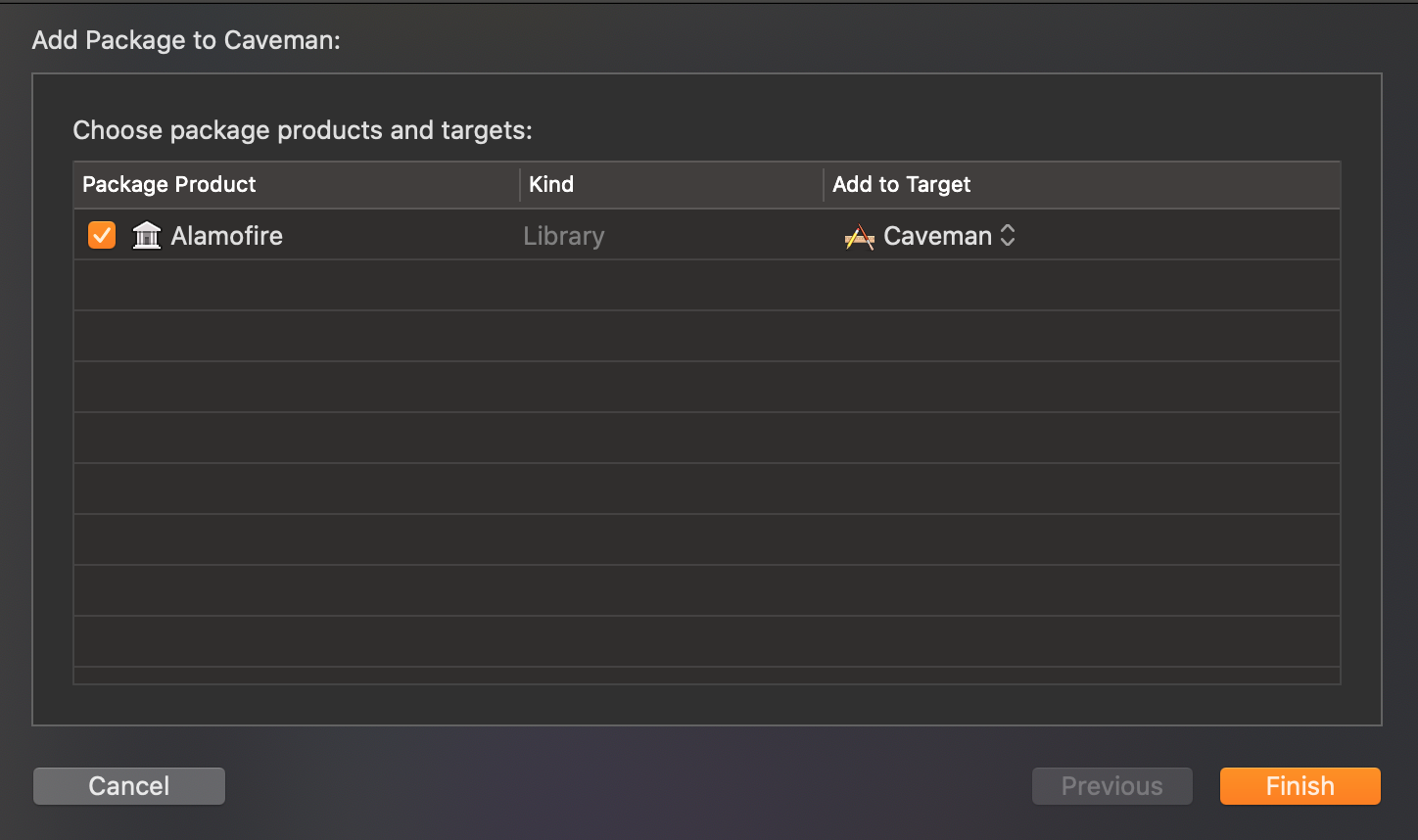
Task: Click the library building icon beside Alamofire
Action: (147, 235)
